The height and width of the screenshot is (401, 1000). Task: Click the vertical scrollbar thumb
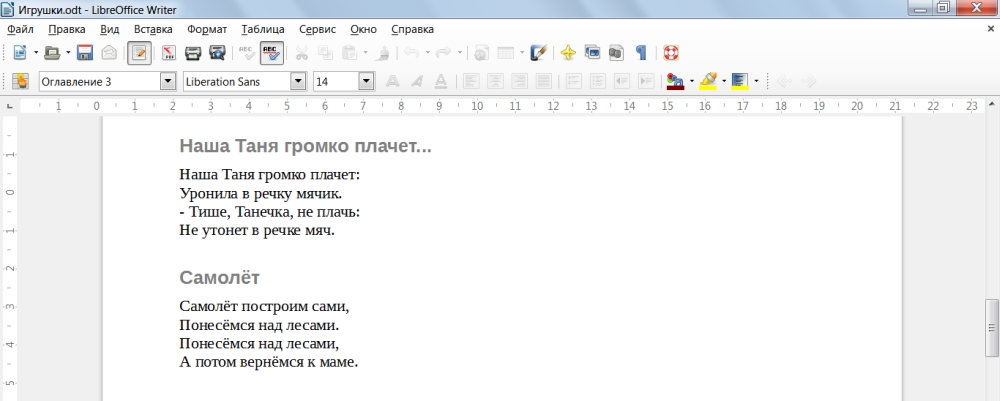click(992, 328)
